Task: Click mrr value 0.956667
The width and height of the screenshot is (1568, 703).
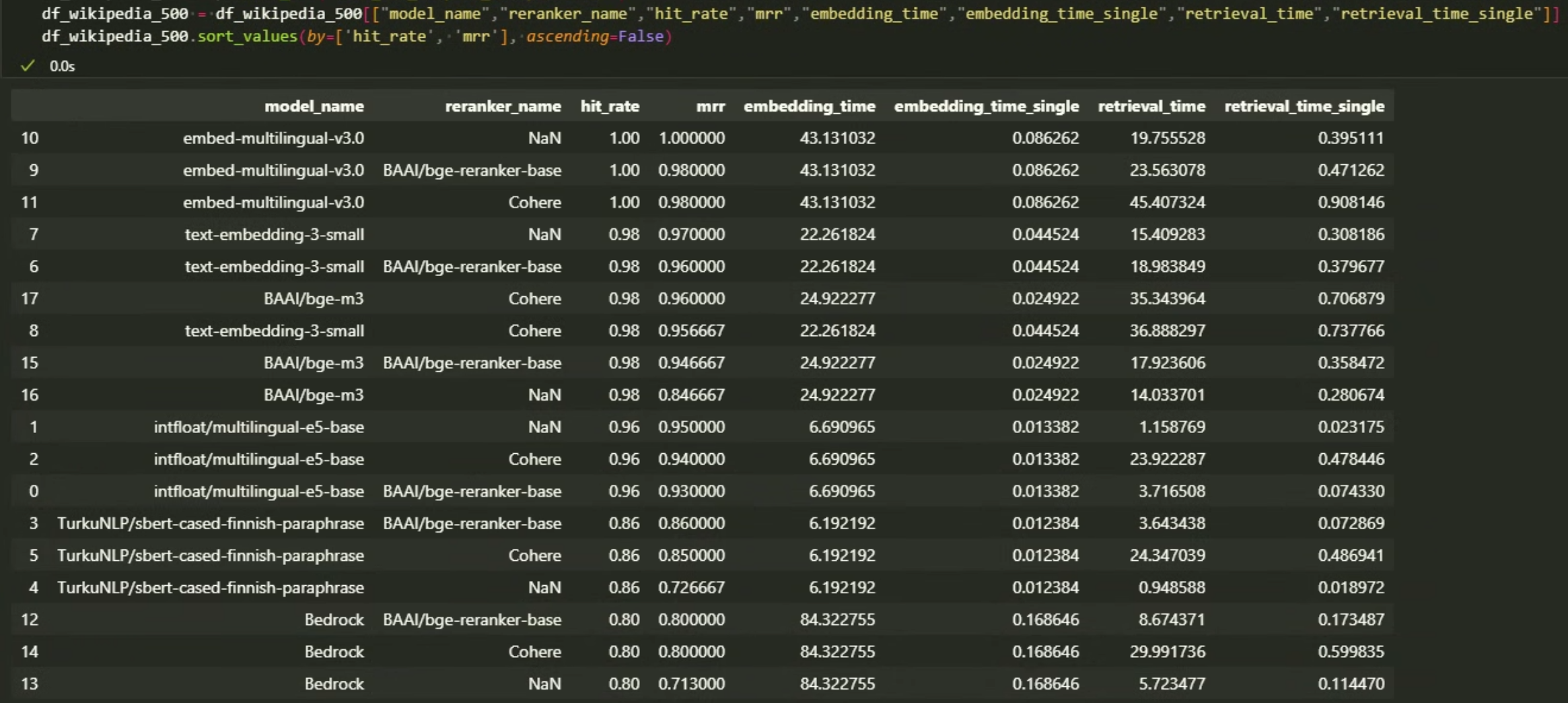Action: point(692,331)
